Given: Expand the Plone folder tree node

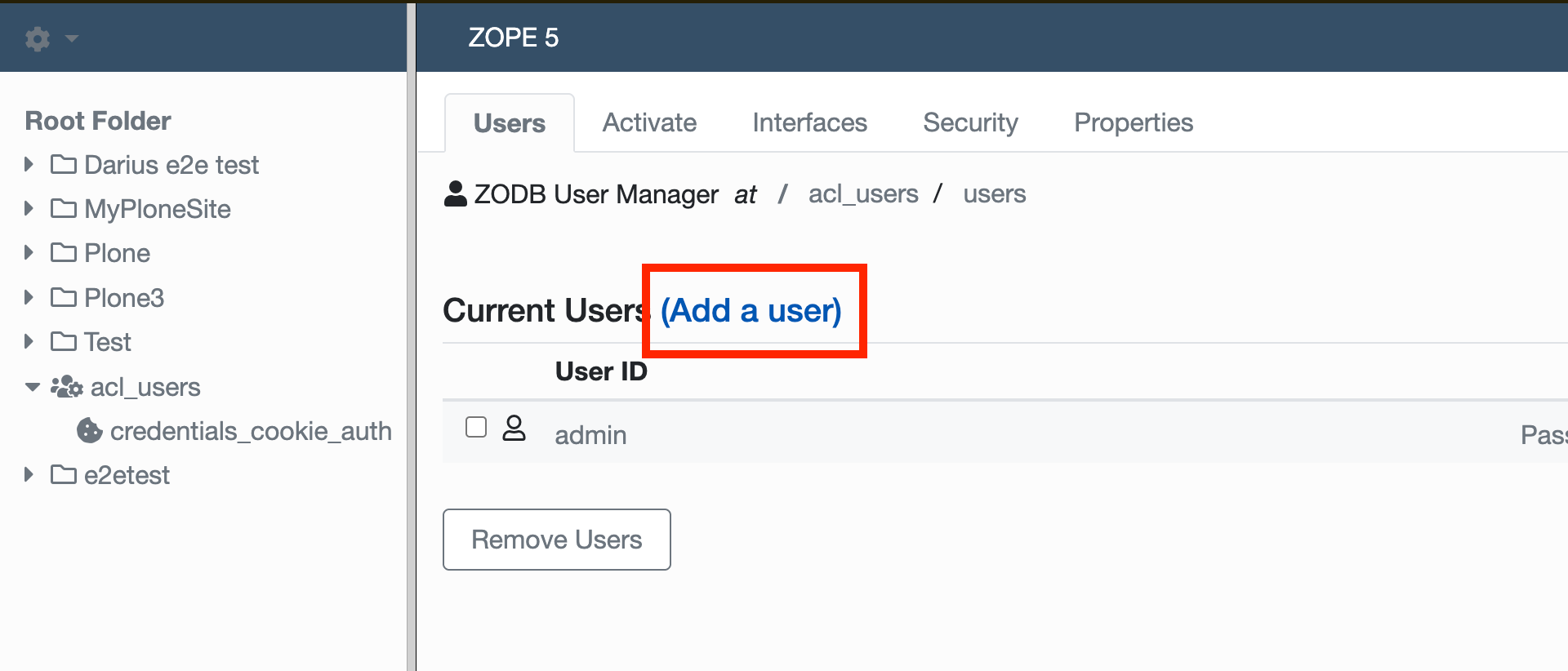Looking at the screenshot, I should point(29,252).
